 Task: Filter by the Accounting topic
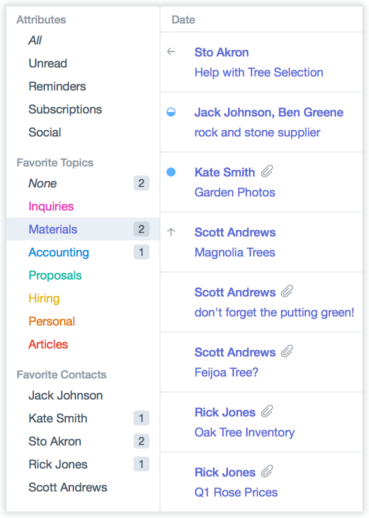(59, 252)
